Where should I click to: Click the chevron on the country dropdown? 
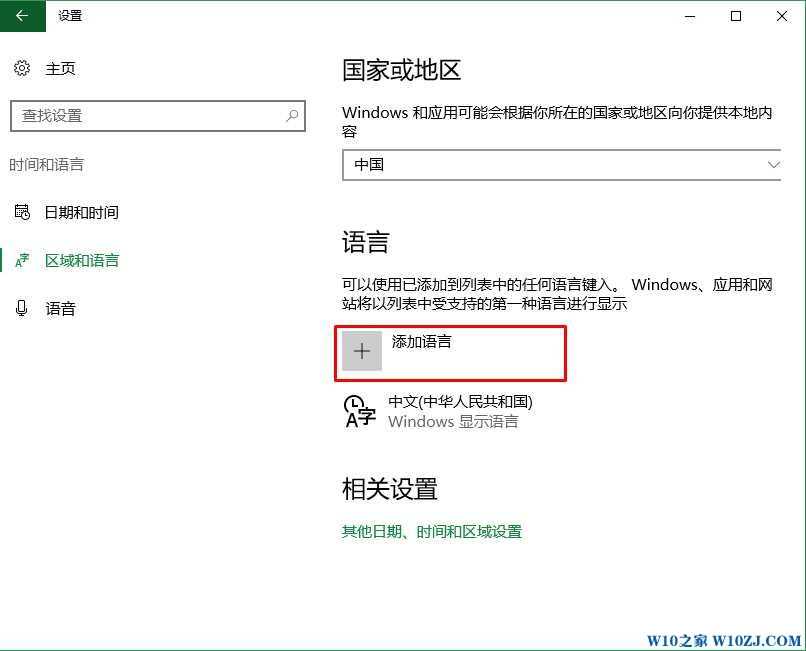point(774,165)
